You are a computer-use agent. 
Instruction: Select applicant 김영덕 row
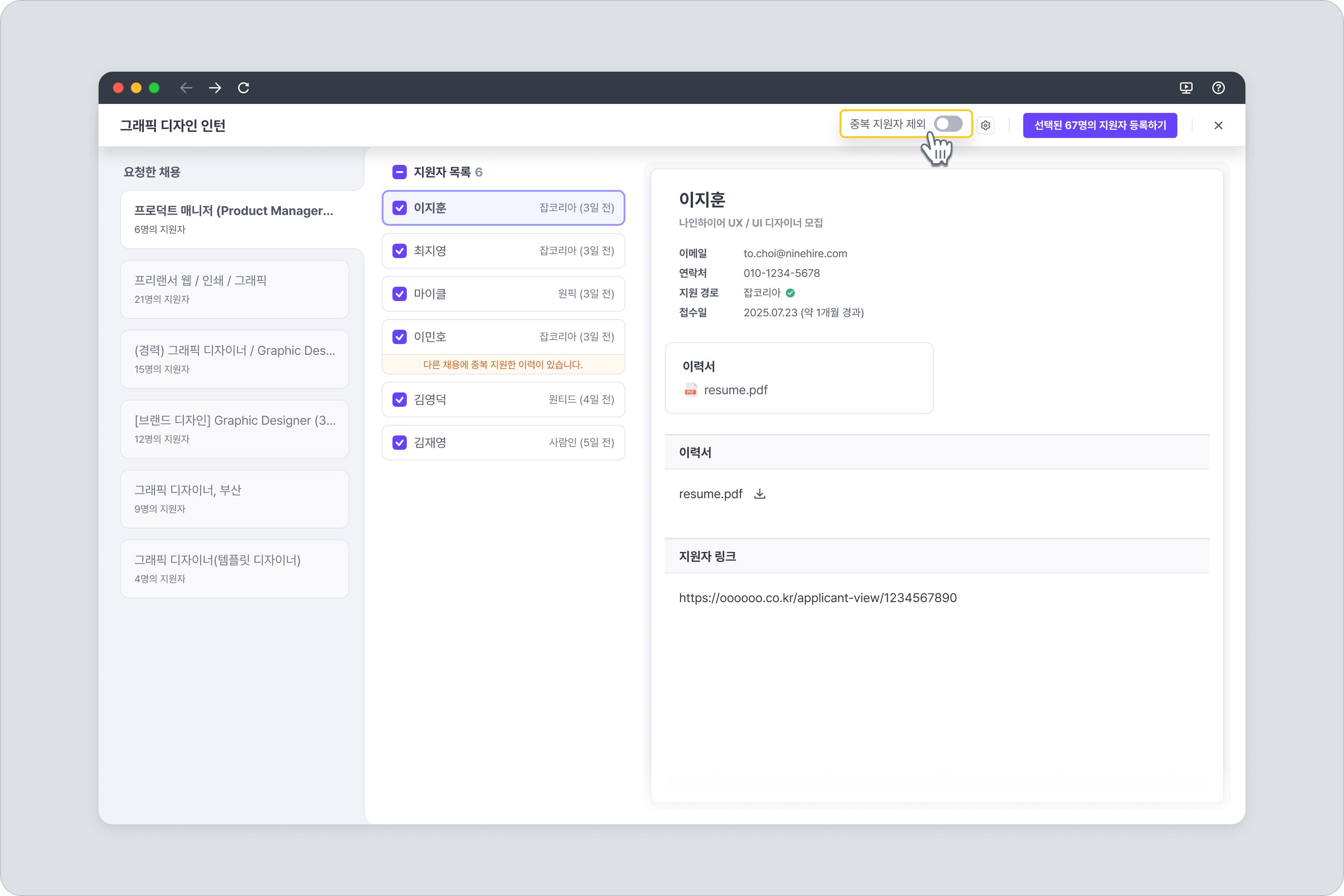pos(503,400)
